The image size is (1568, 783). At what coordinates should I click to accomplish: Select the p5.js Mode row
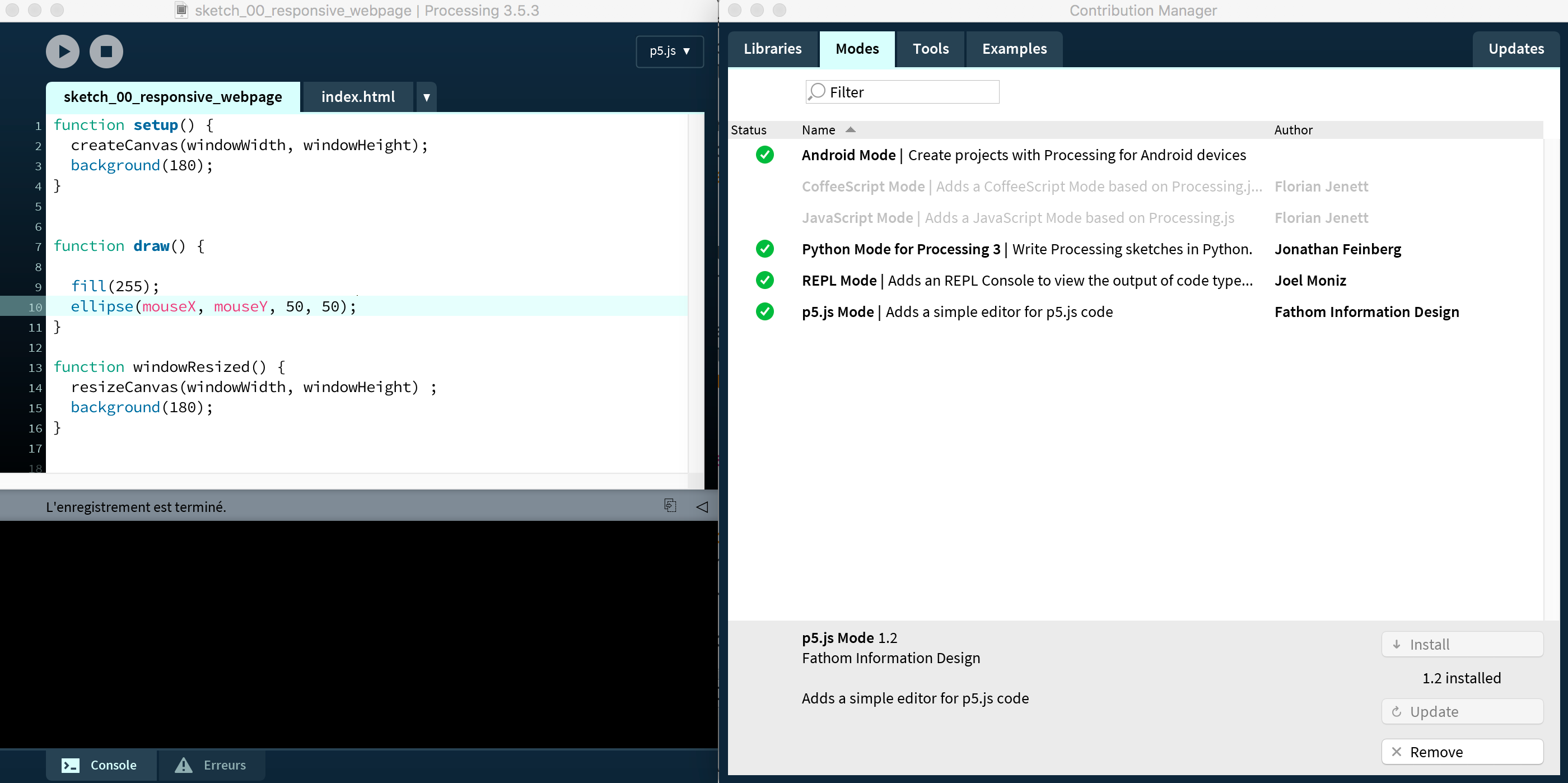(x=1136, y=312)
